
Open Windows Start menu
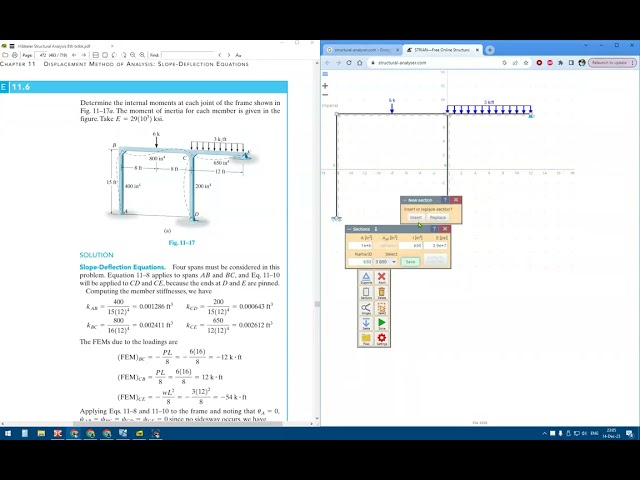[8, 433]
